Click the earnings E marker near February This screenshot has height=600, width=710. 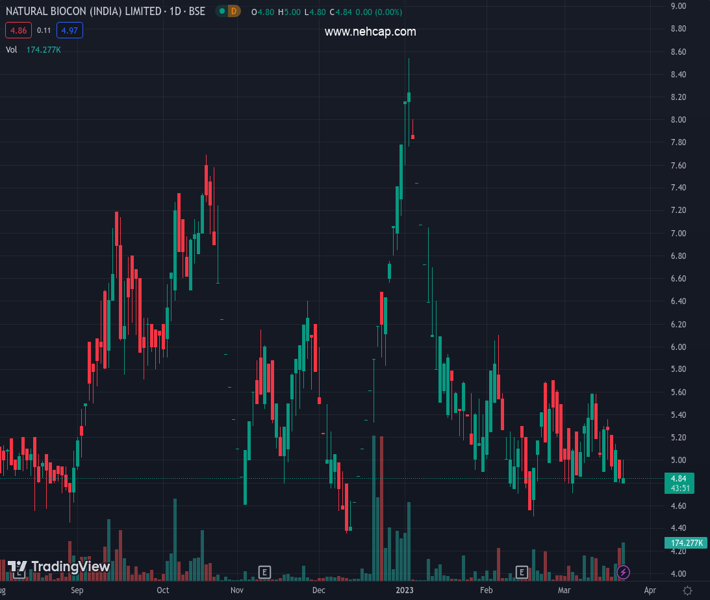tap(521, 572)
